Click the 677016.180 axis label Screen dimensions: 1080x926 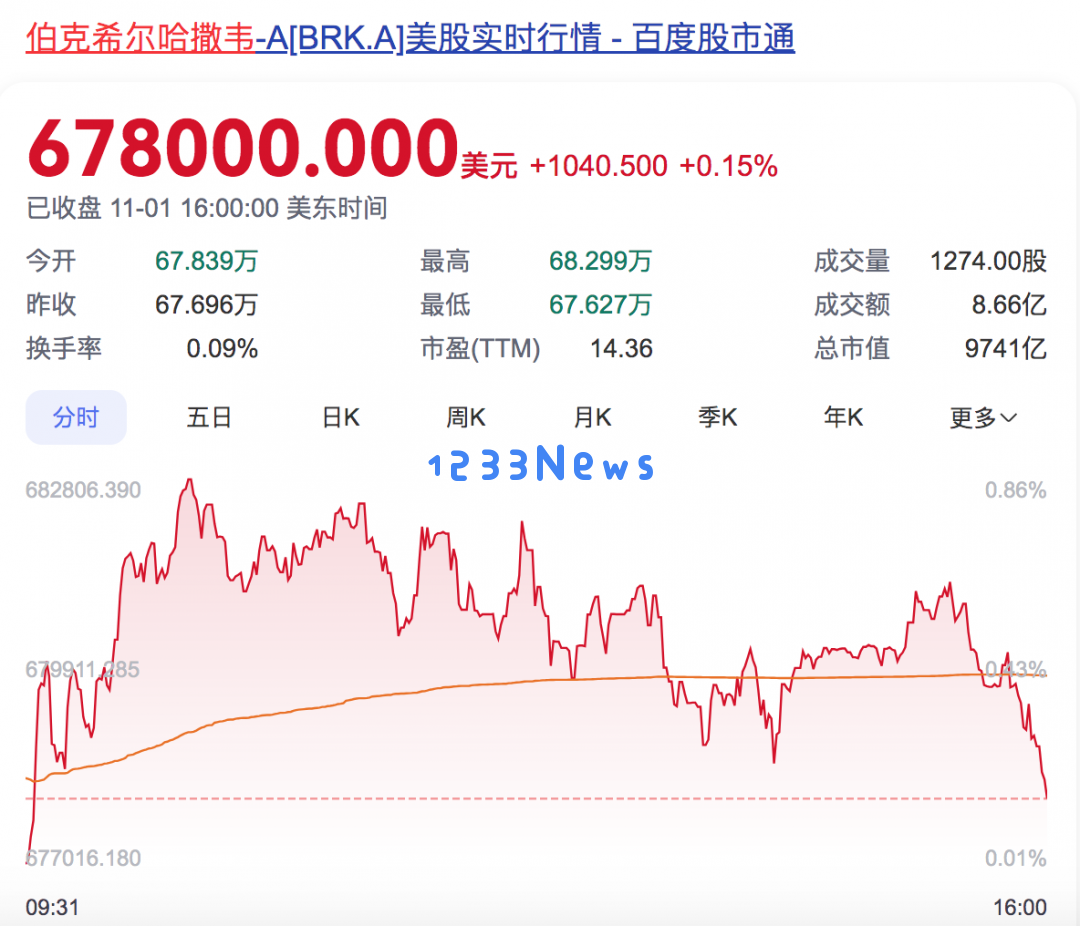coord(83,858)
